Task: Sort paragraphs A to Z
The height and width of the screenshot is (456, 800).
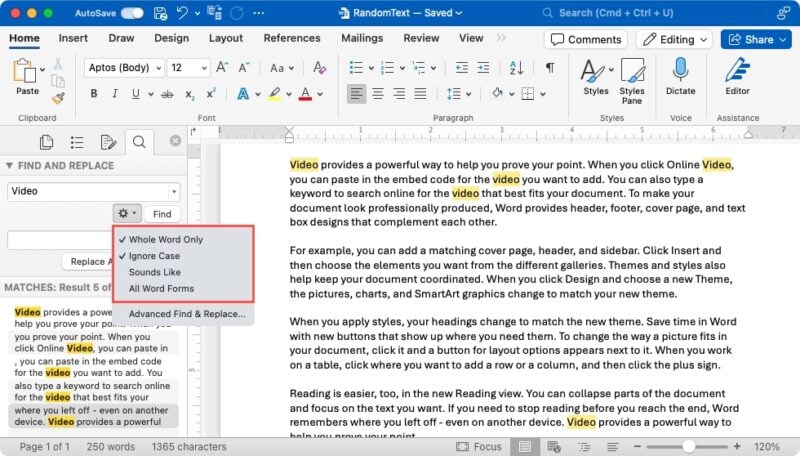Action: tap(516, 67)
